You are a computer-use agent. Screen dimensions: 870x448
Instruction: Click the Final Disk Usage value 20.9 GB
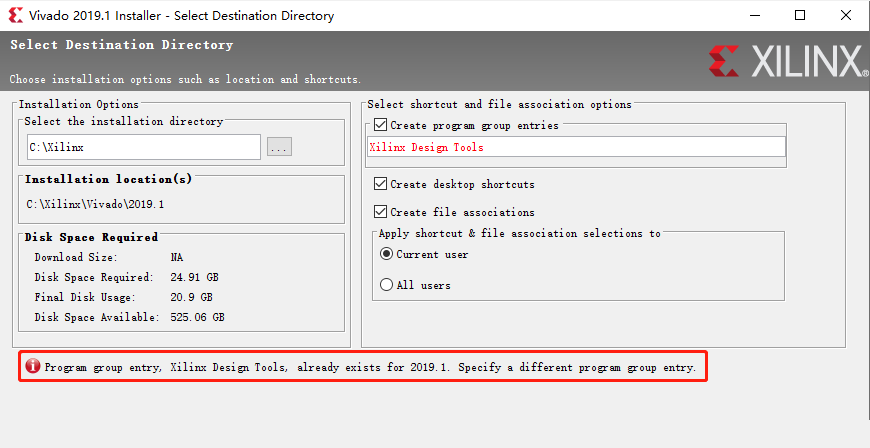pos(191,297)
